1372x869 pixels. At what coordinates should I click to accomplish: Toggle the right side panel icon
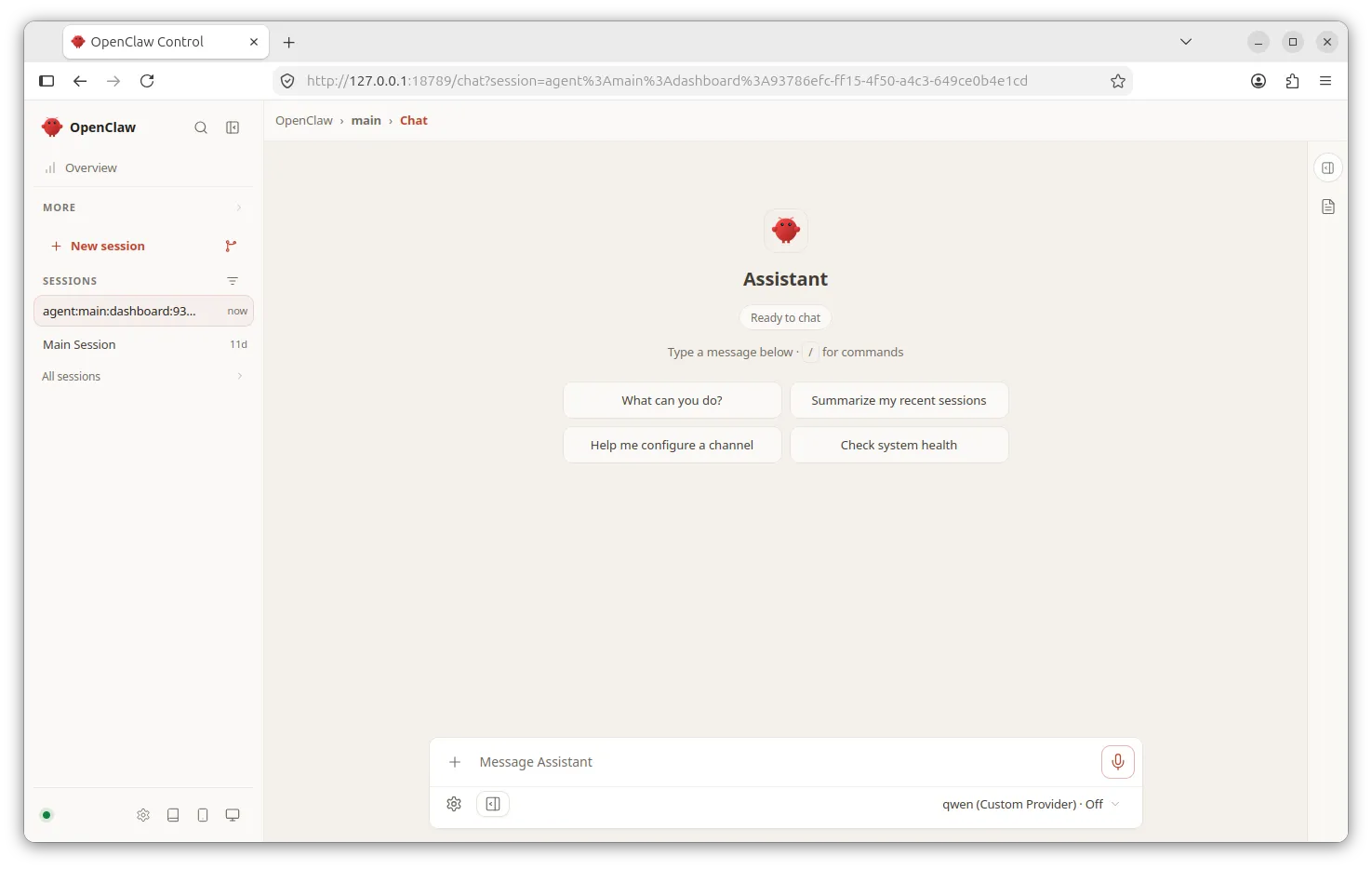click(x=1328, y=168)
